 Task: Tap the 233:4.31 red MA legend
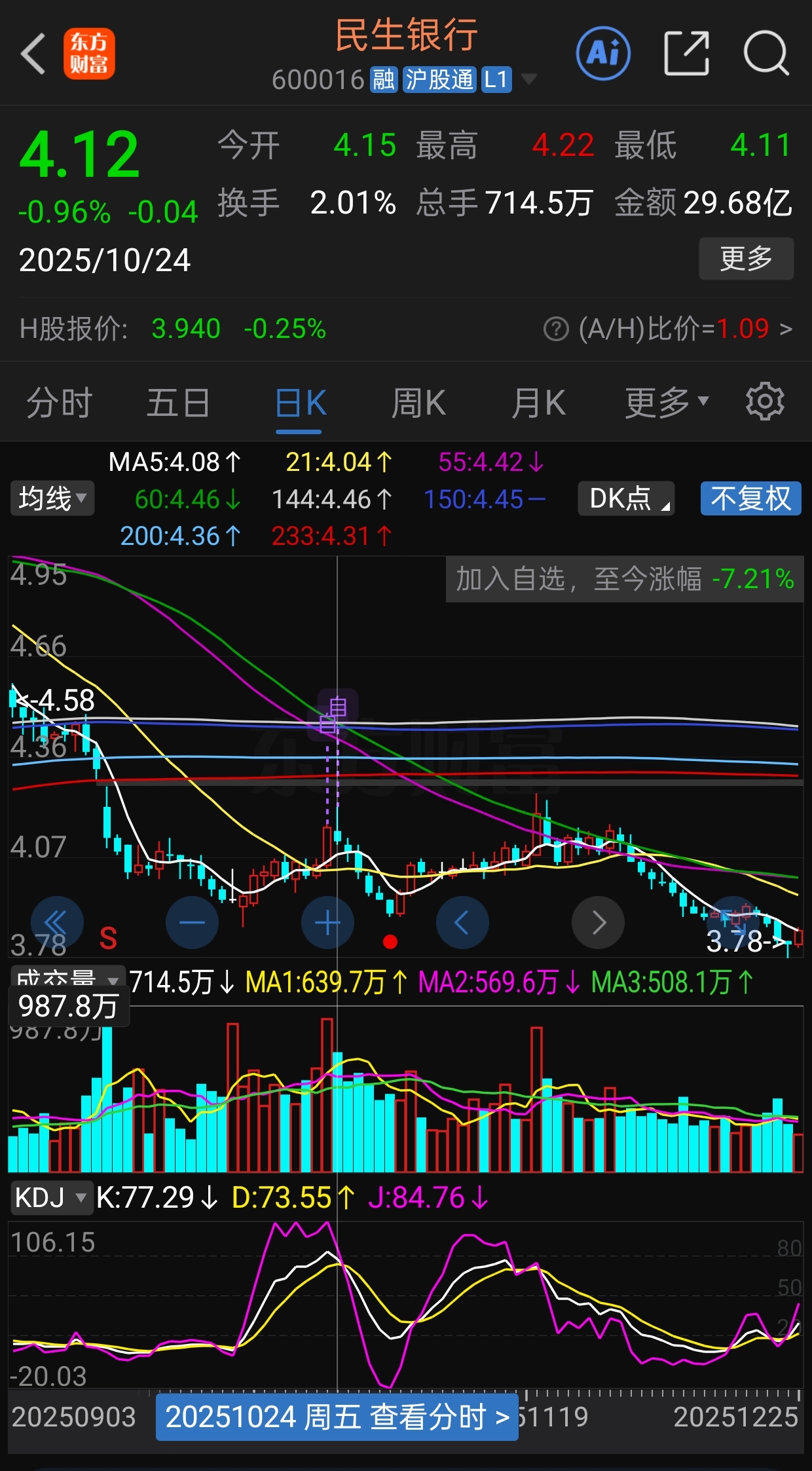pos(332,536)
